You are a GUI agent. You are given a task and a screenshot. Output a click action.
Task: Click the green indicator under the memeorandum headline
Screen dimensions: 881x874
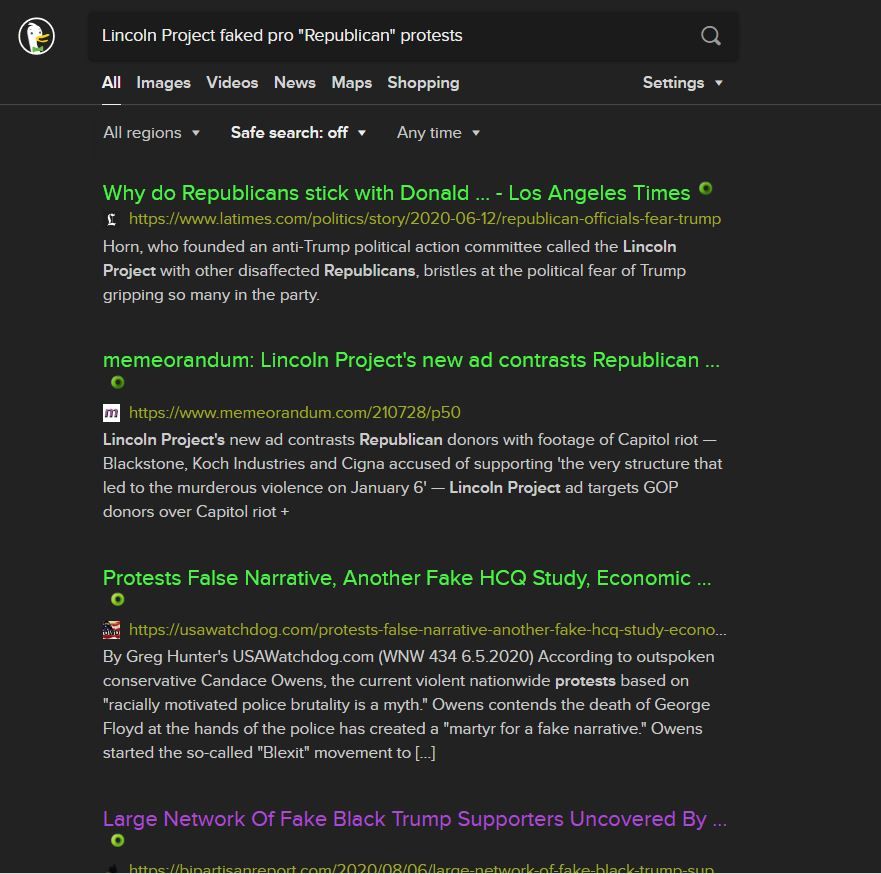(117, 382)
